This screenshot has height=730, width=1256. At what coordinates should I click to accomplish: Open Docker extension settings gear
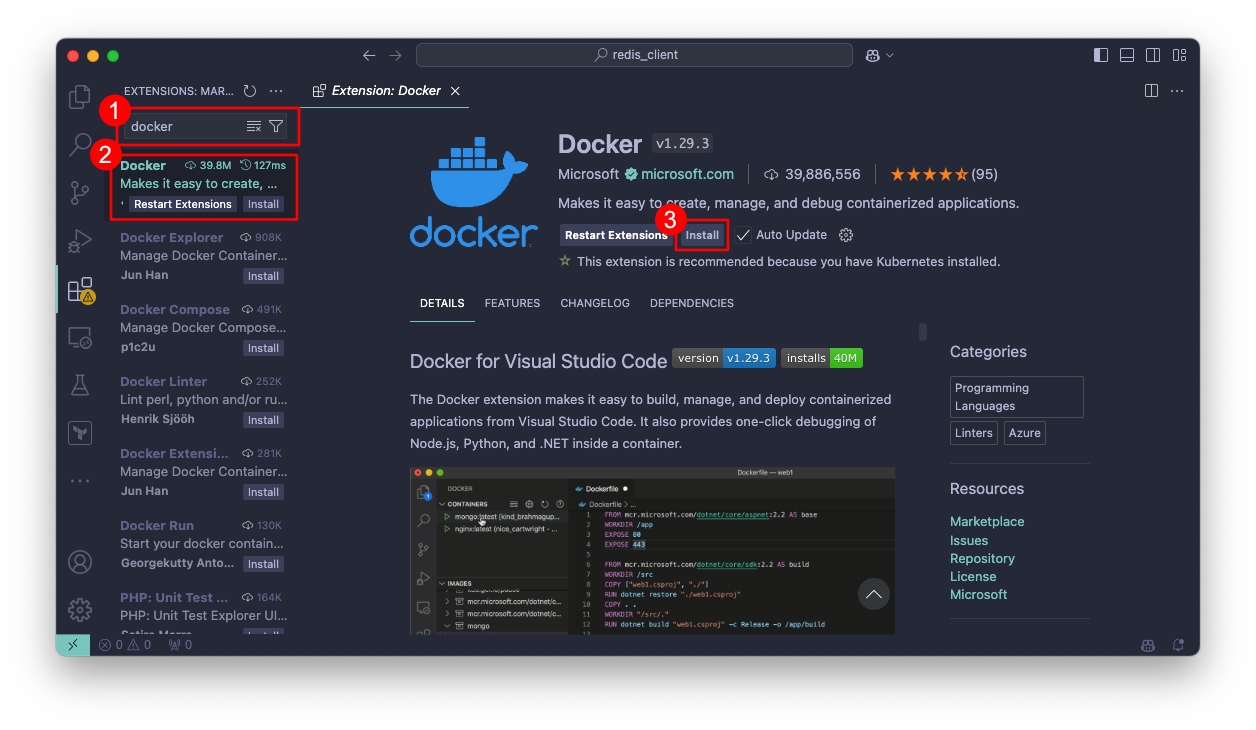coord(846,235)
